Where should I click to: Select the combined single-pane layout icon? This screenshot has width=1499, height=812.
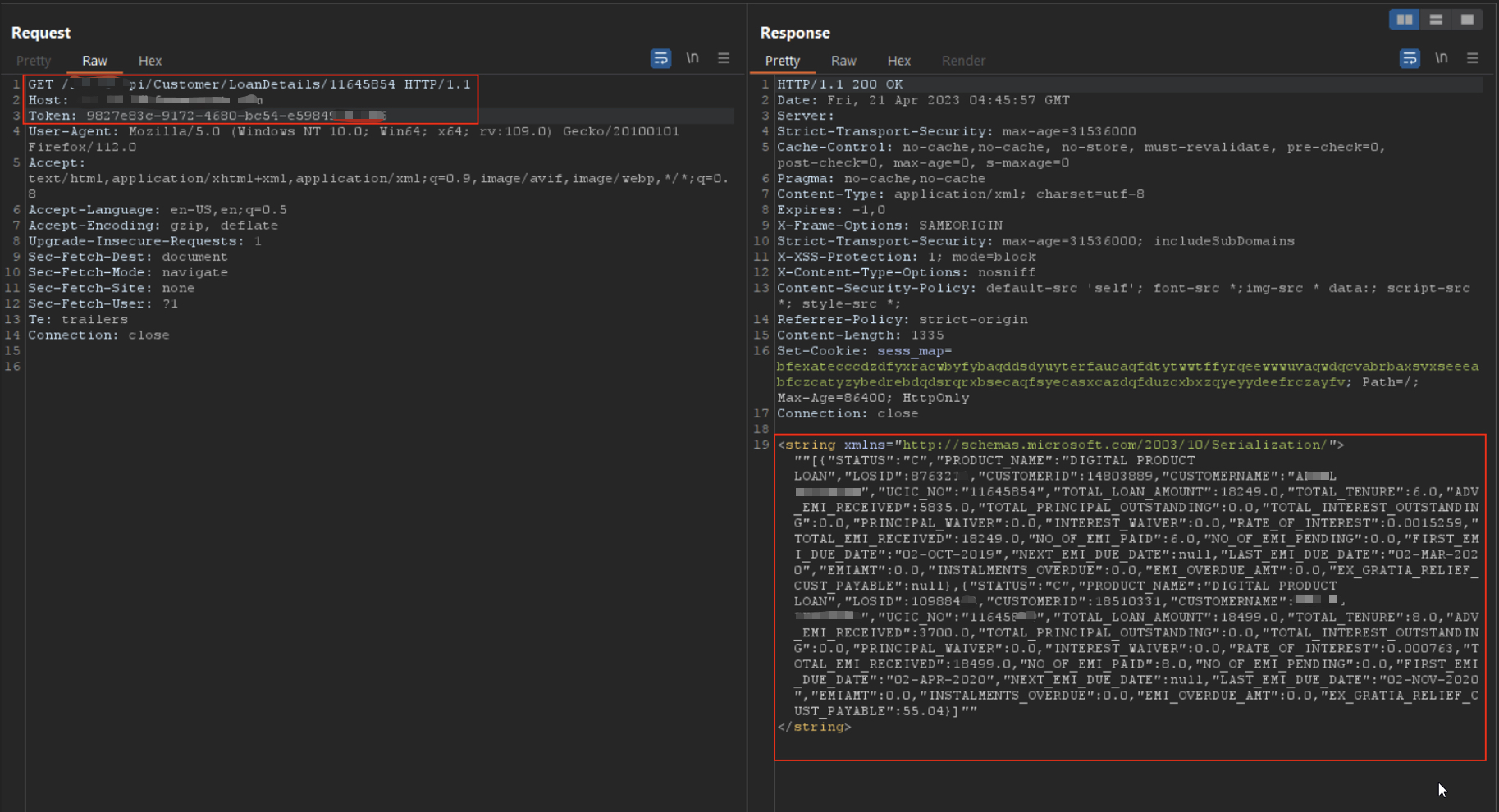[x=1467, y=20]
